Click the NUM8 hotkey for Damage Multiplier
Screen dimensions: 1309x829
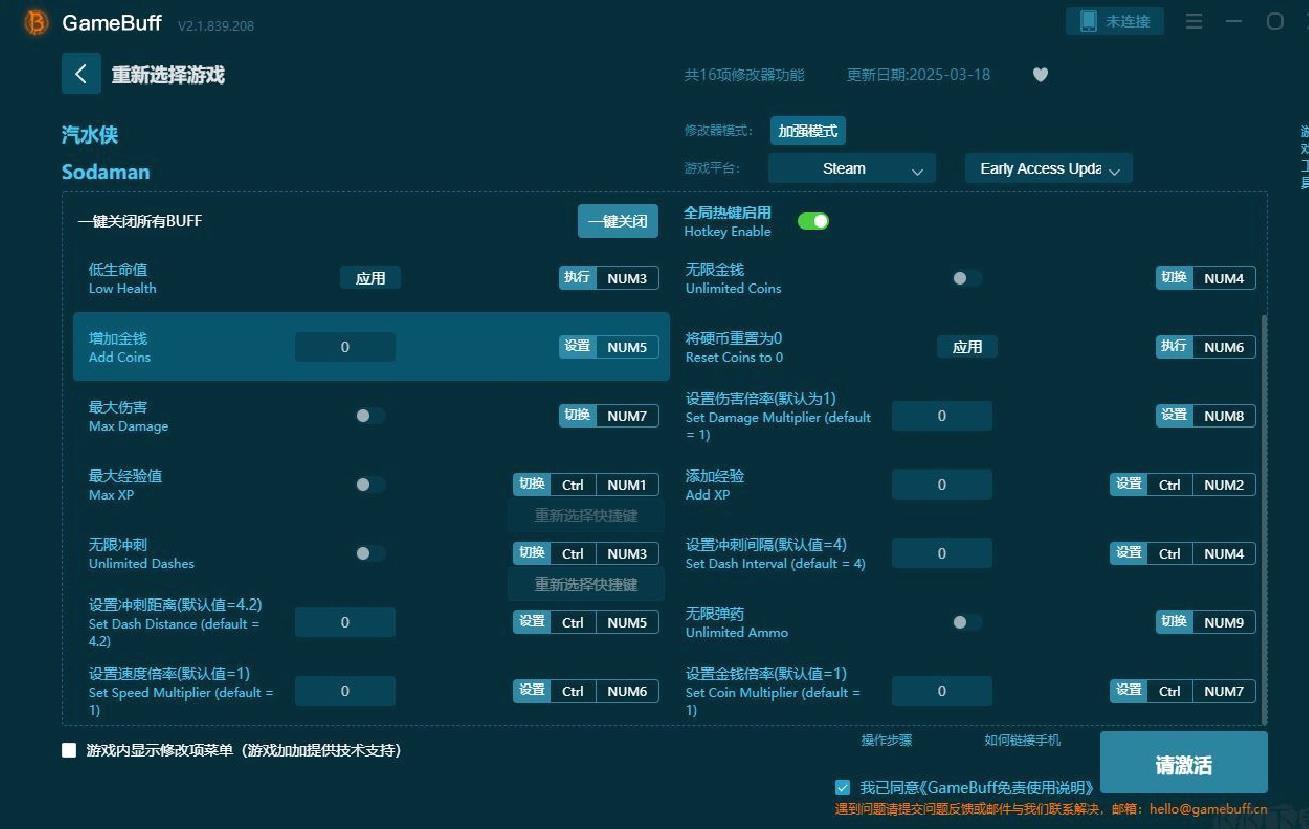1224,416
